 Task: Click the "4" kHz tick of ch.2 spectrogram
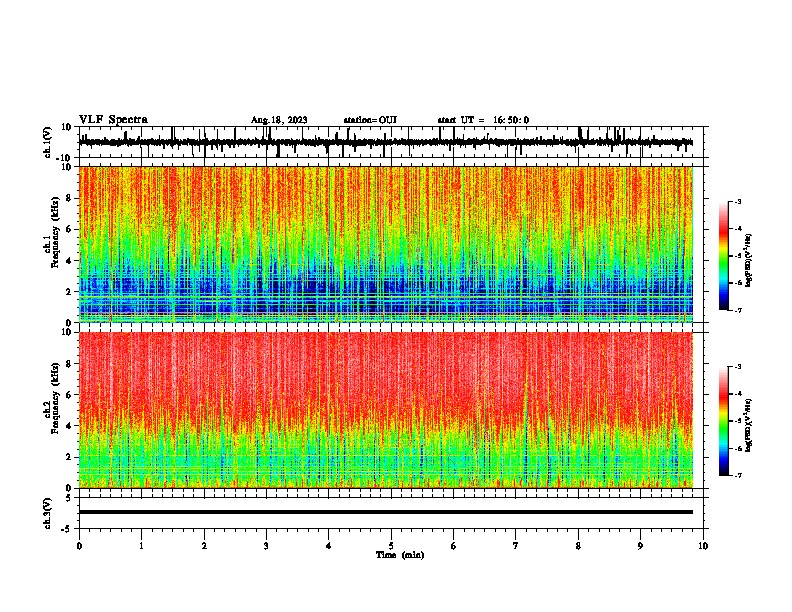pyautogui.click(x=69, y=426)
